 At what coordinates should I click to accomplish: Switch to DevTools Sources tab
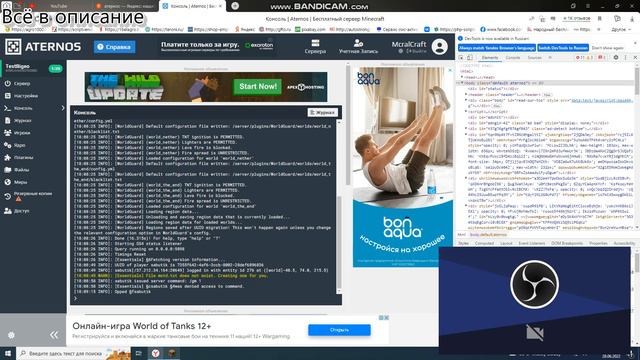(534, 58)
